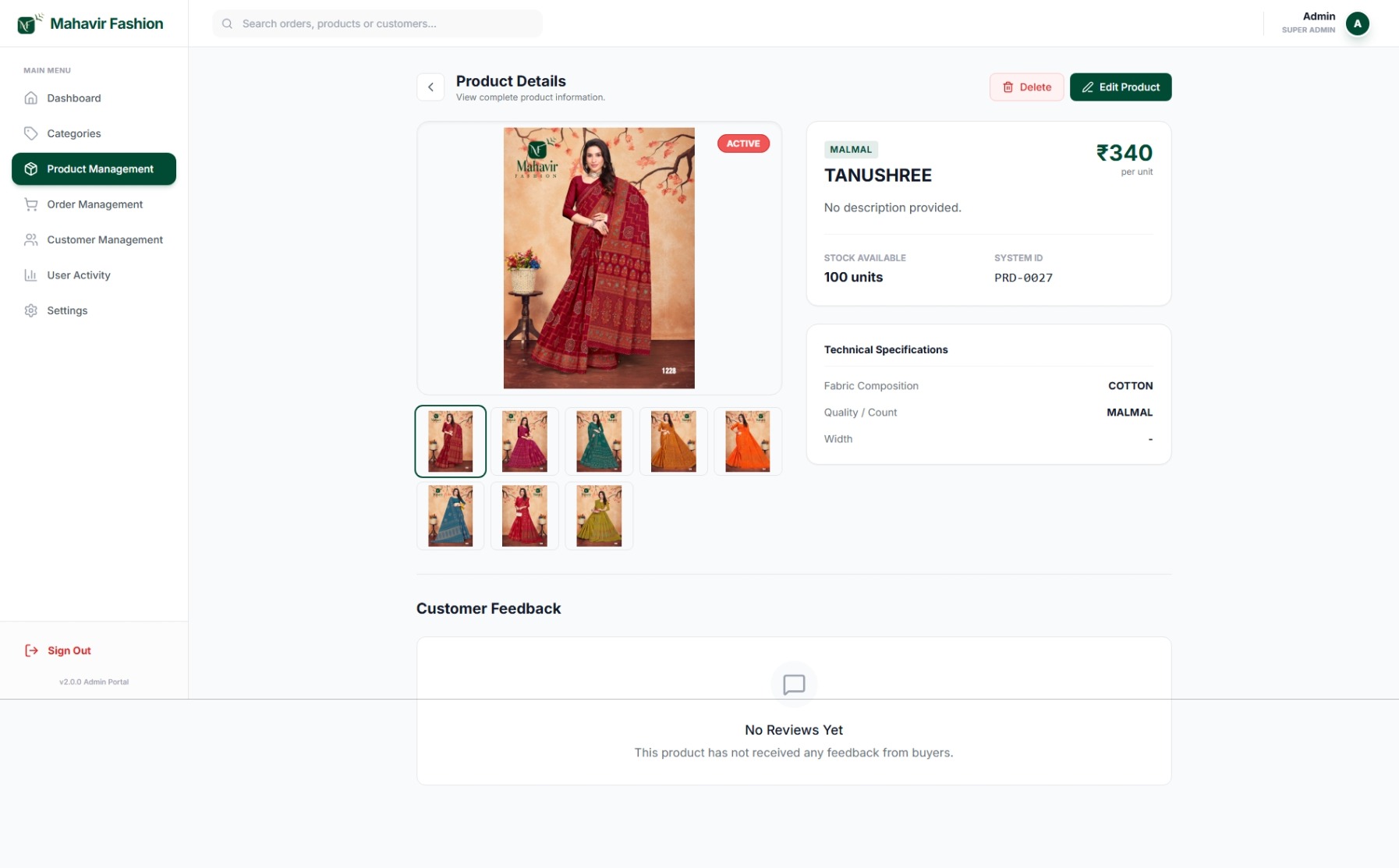Screen dimensions: 1399x868
Task: Click the User Activity chart icon
Action: click(31, 275)
